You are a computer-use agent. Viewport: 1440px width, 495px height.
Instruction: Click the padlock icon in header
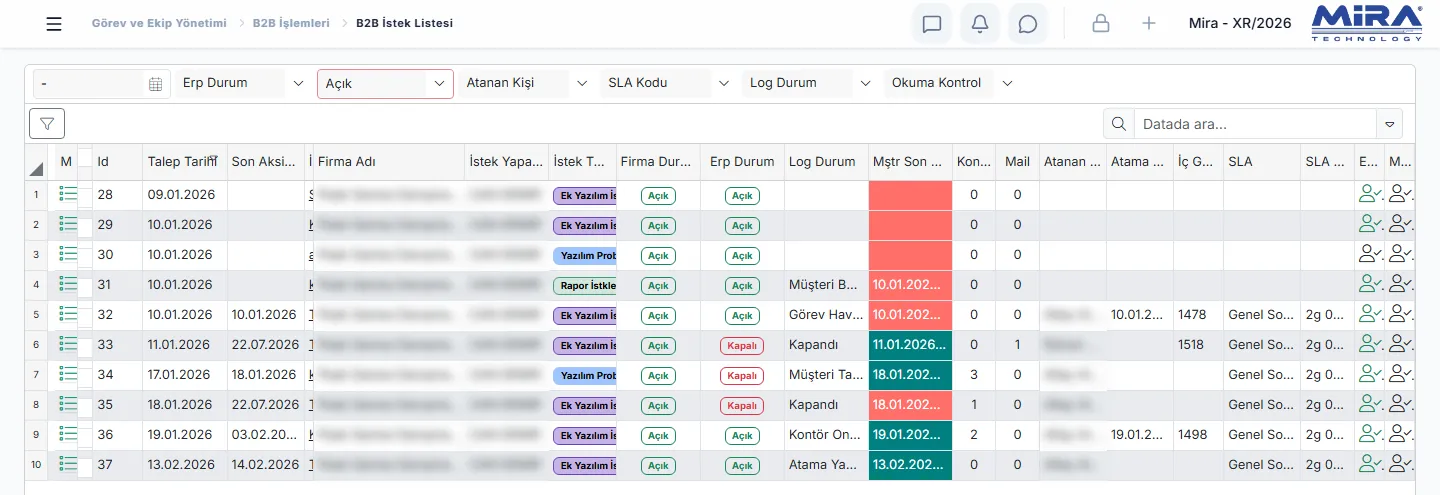(1101, 23)
